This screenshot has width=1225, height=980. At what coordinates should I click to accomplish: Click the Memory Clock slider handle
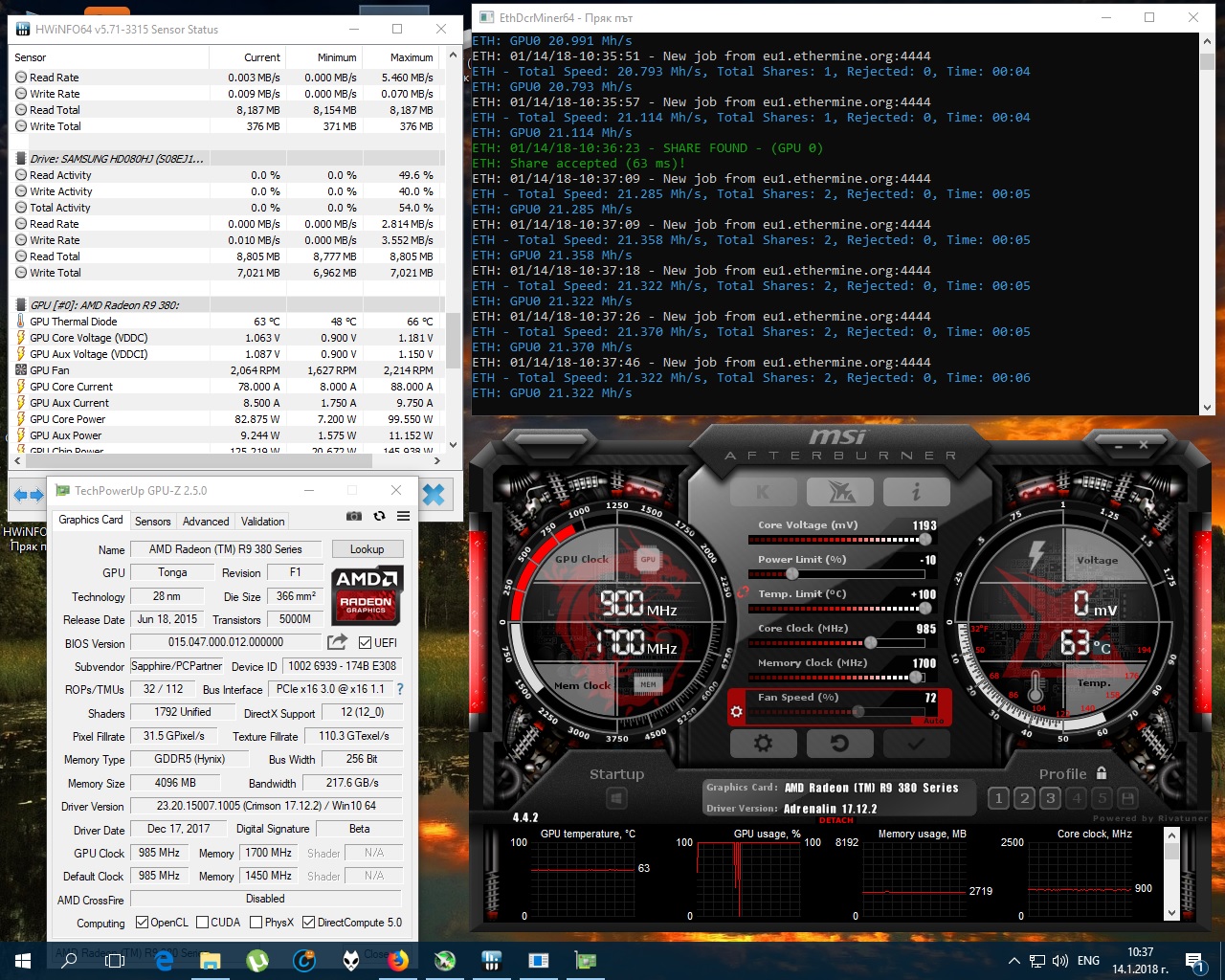[x=917, y=678]
